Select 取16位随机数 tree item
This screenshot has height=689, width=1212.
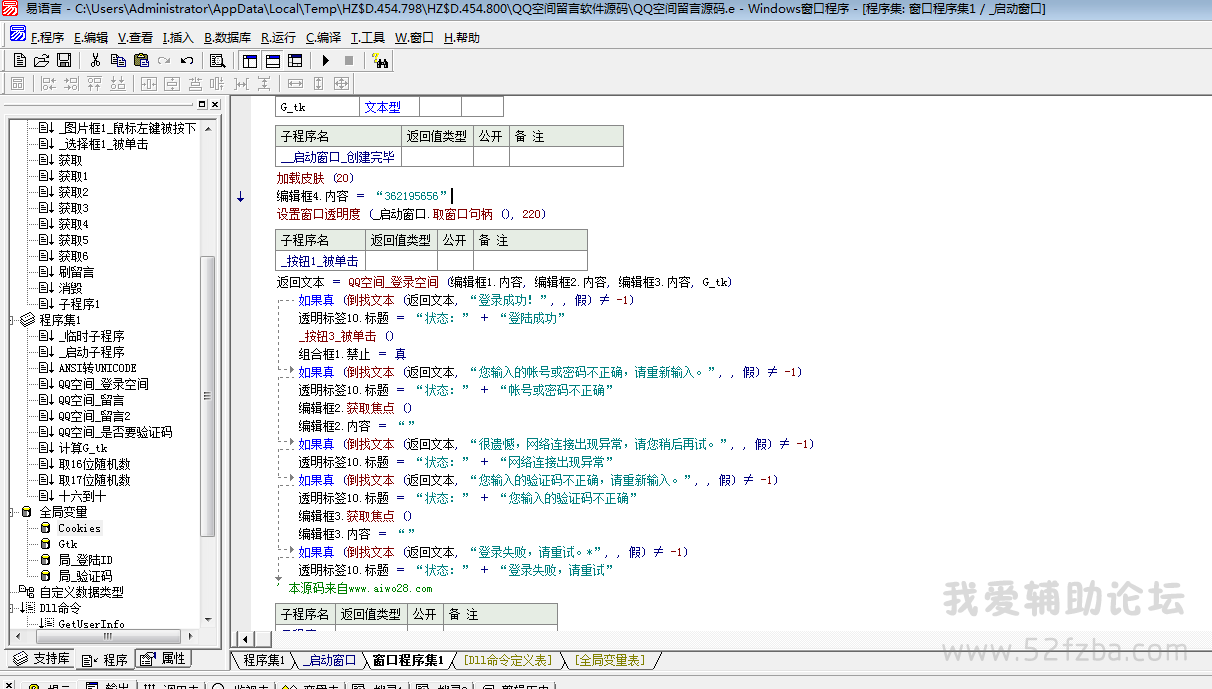pos(94,464)
